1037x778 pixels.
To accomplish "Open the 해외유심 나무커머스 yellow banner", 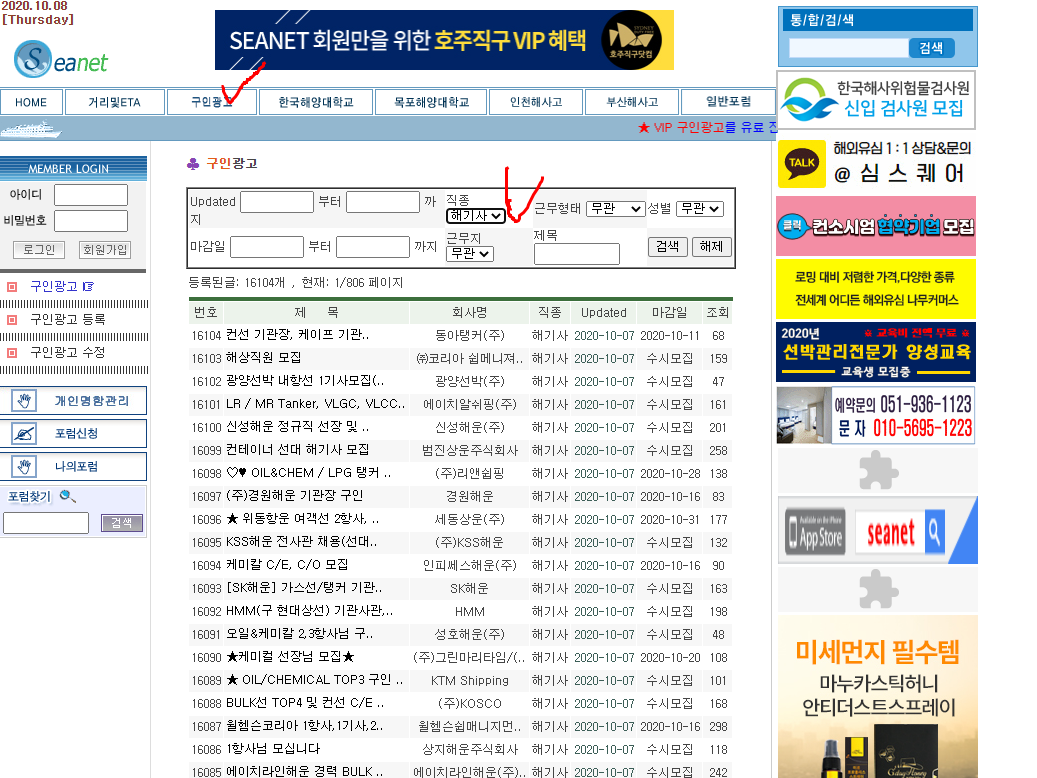I will pos(876,289).
